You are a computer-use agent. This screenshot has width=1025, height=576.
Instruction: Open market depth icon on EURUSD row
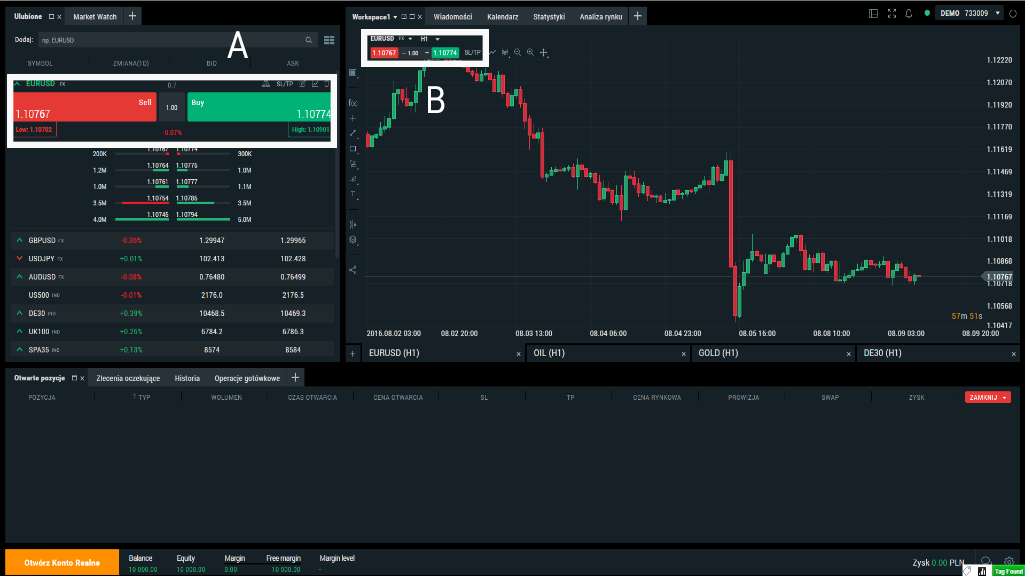click(265, 84)
